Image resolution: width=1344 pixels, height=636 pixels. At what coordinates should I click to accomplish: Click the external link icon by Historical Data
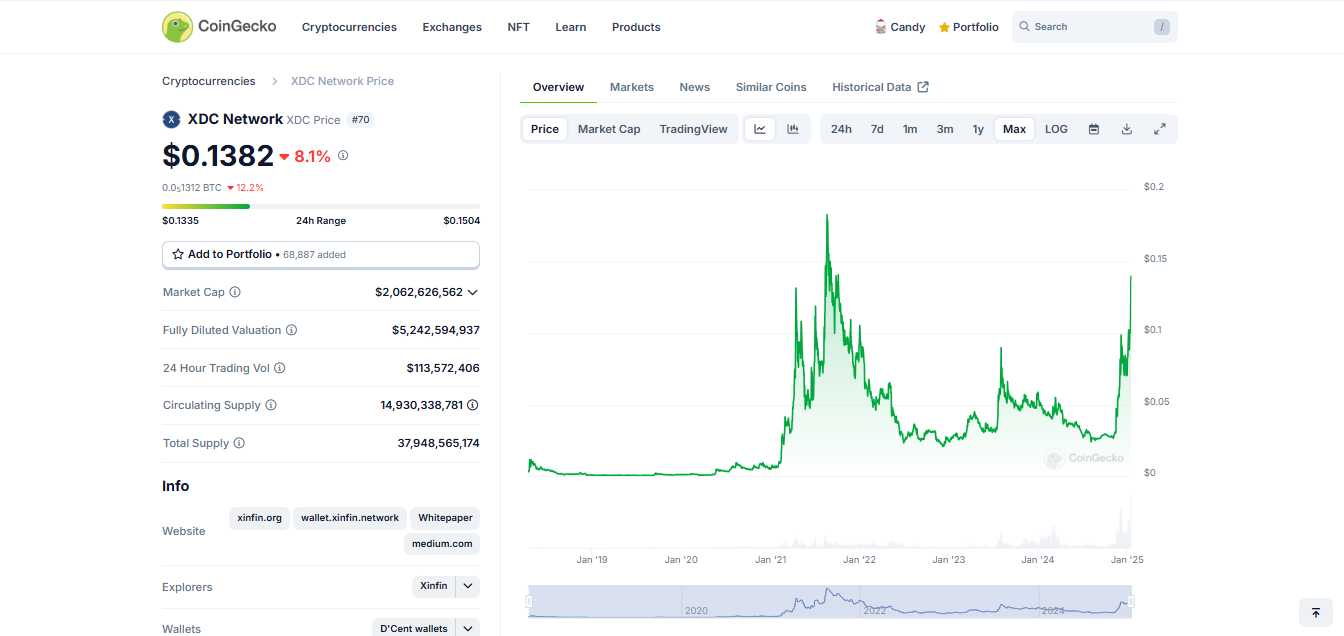tap(923, 87)
